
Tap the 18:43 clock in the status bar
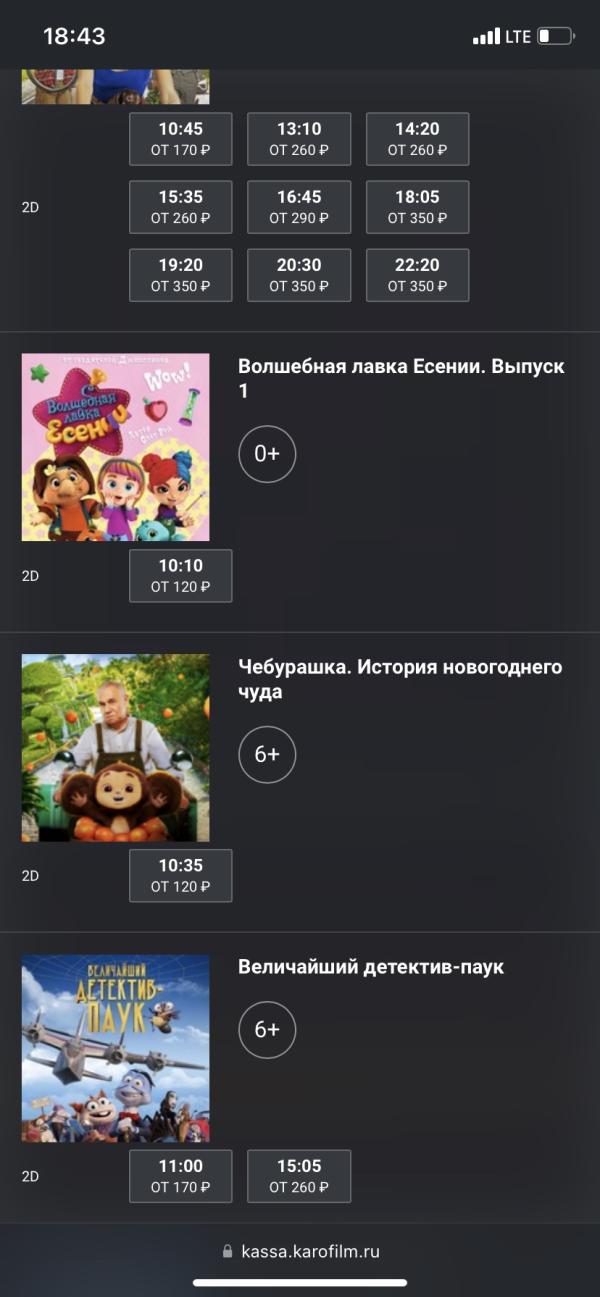click(x=74, y=36)
